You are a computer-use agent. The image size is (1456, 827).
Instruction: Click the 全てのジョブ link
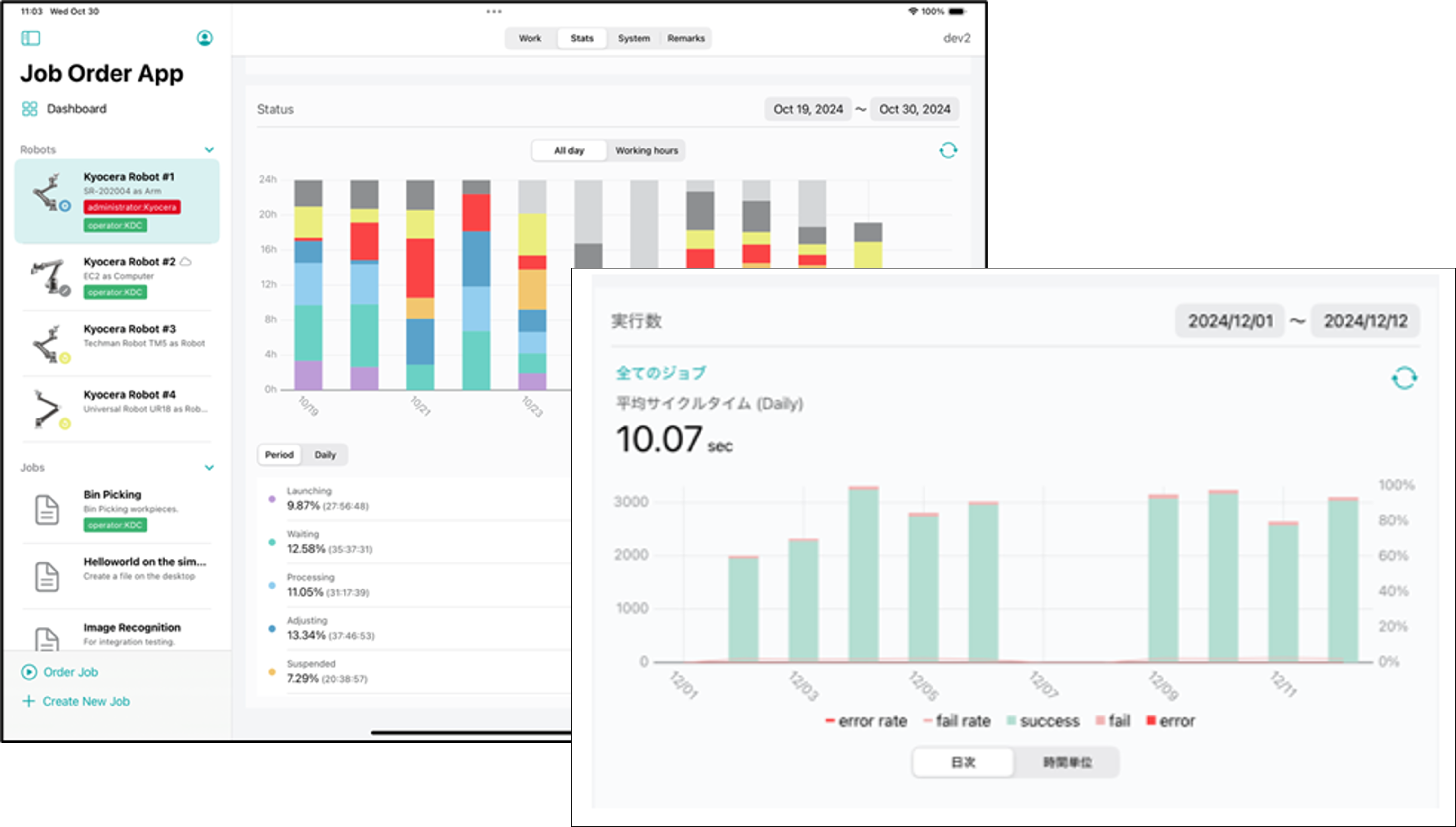pyautogui.click(x=660, y=373)
